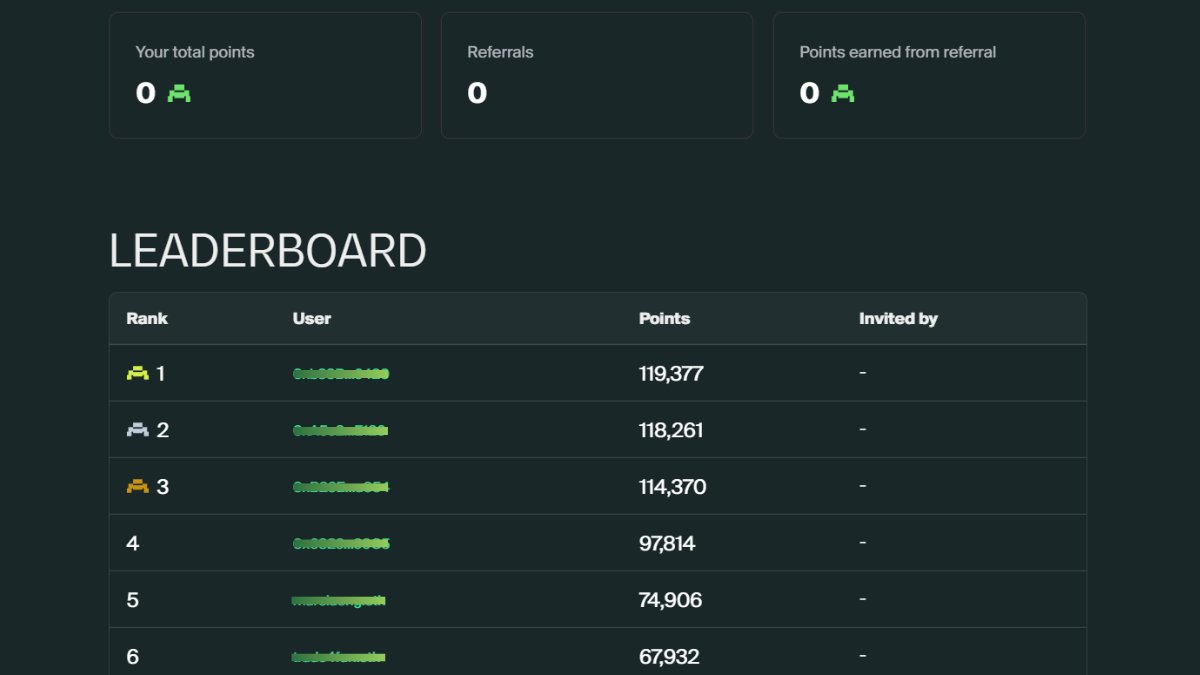Click the Invited by column header

(898, 318)
